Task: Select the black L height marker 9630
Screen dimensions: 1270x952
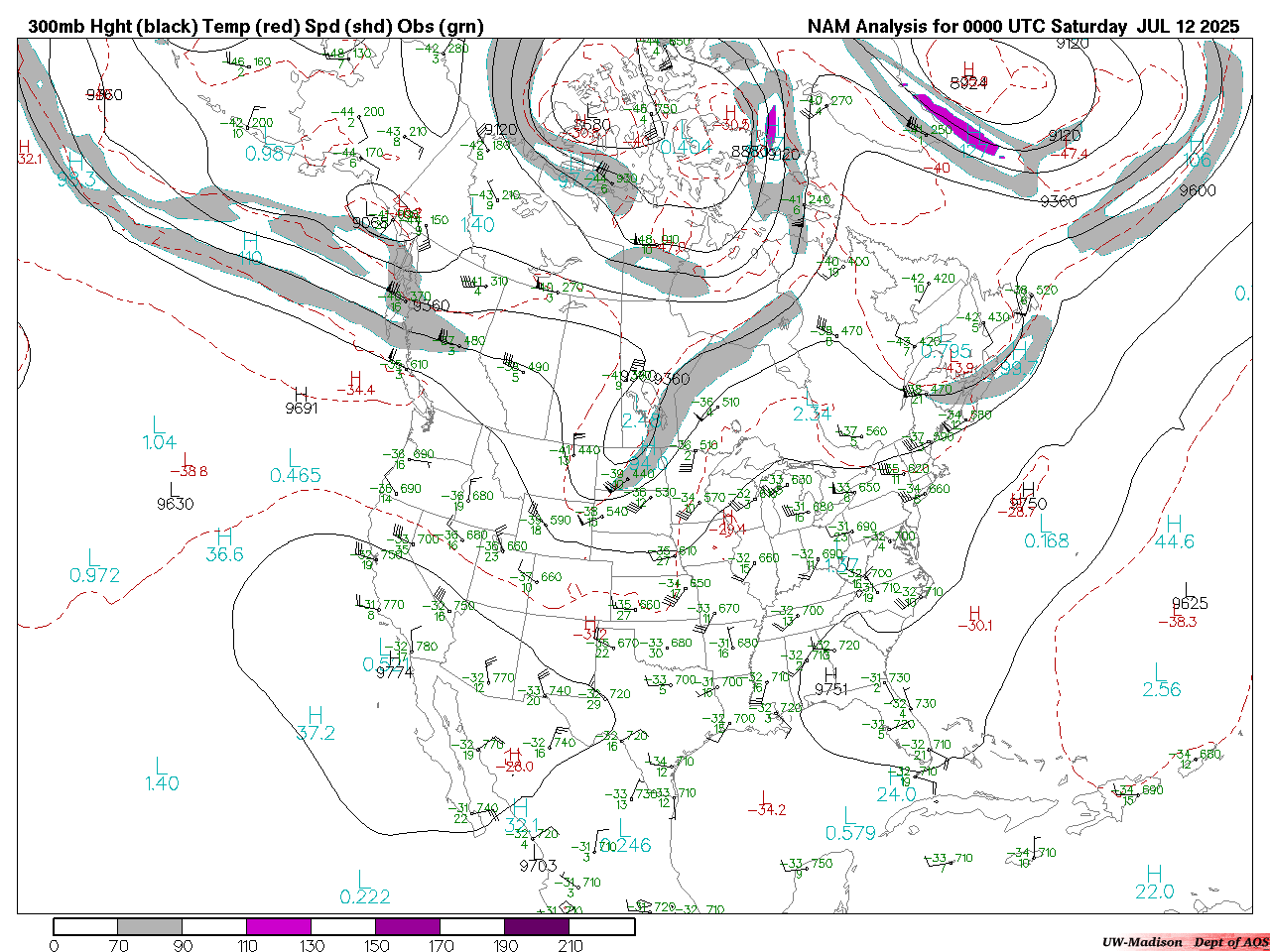Action: [174, 489]
